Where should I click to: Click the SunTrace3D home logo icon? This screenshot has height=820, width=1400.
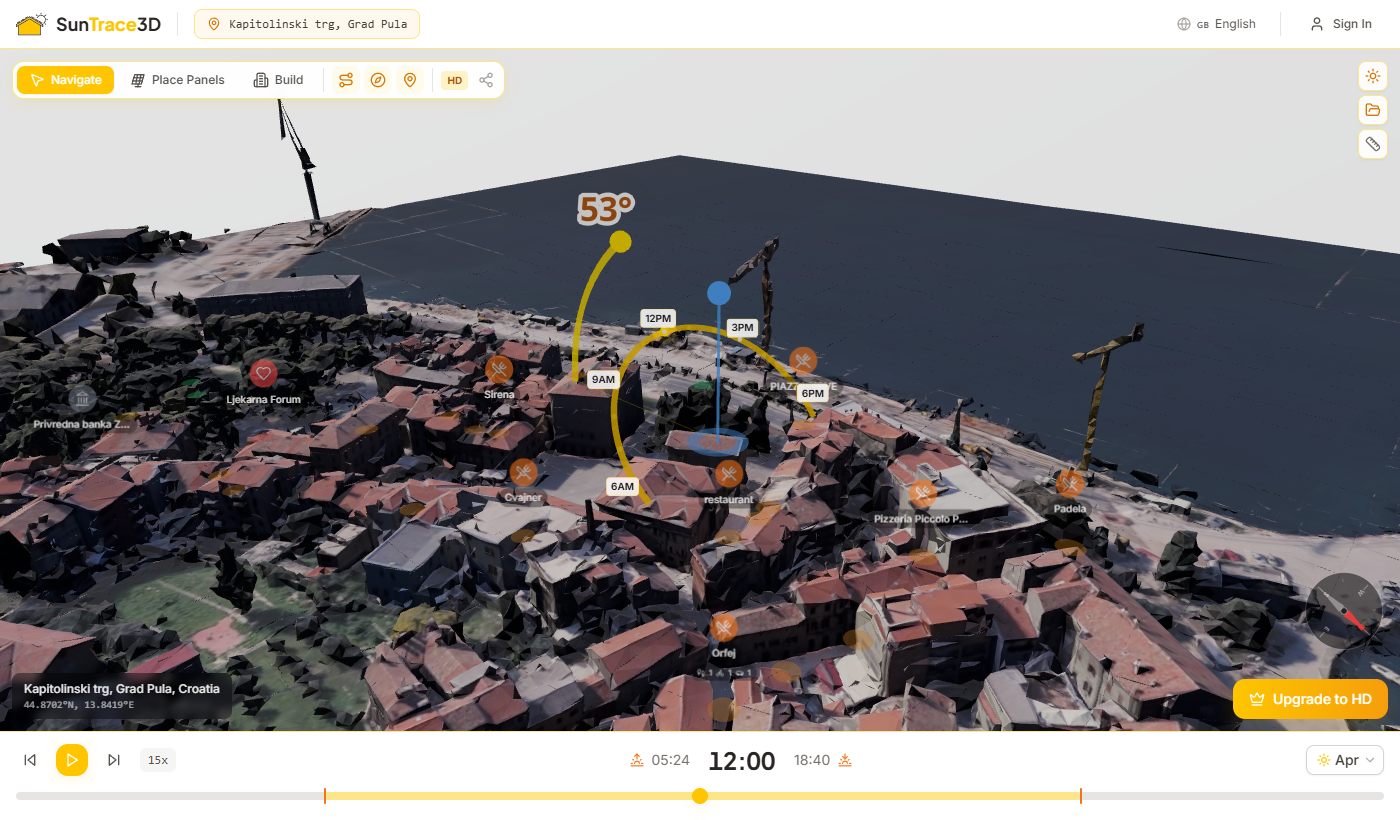point(31,23)
